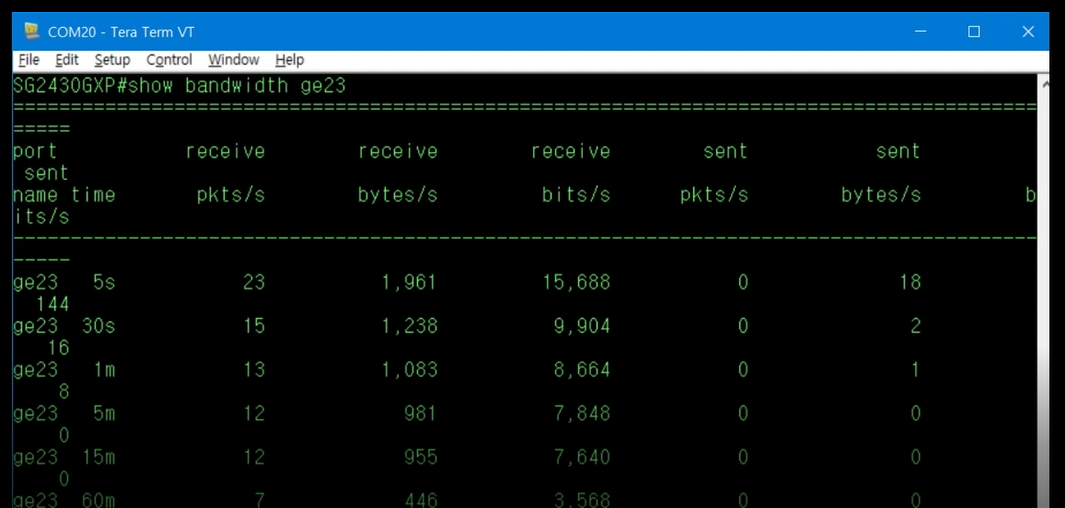
Task: Click the 'COM20 - Tera Term VT' title
Action: pyautogui.click(x=121, y=32)
